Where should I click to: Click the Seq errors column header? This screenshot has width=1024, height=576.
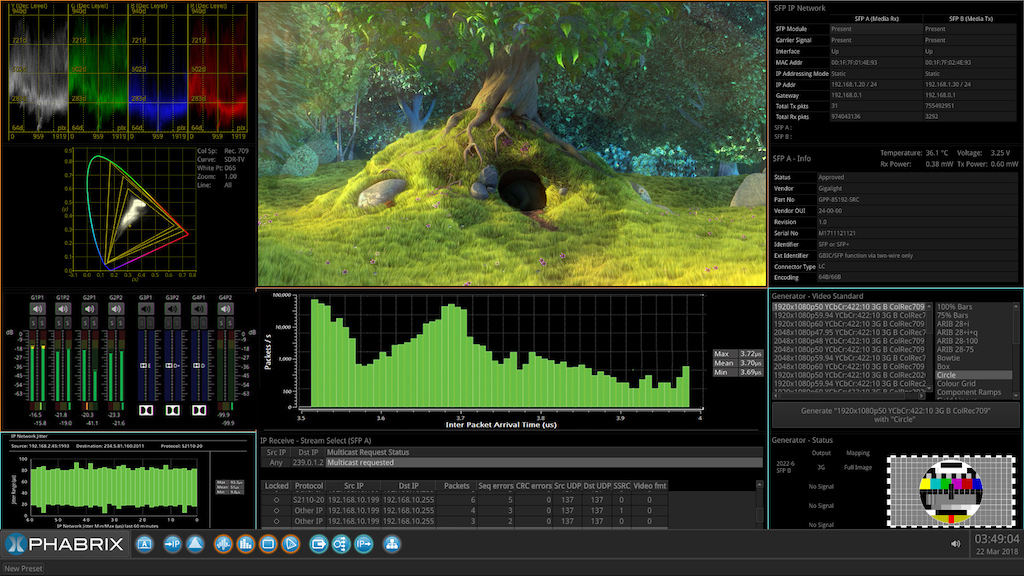point(496,486)
